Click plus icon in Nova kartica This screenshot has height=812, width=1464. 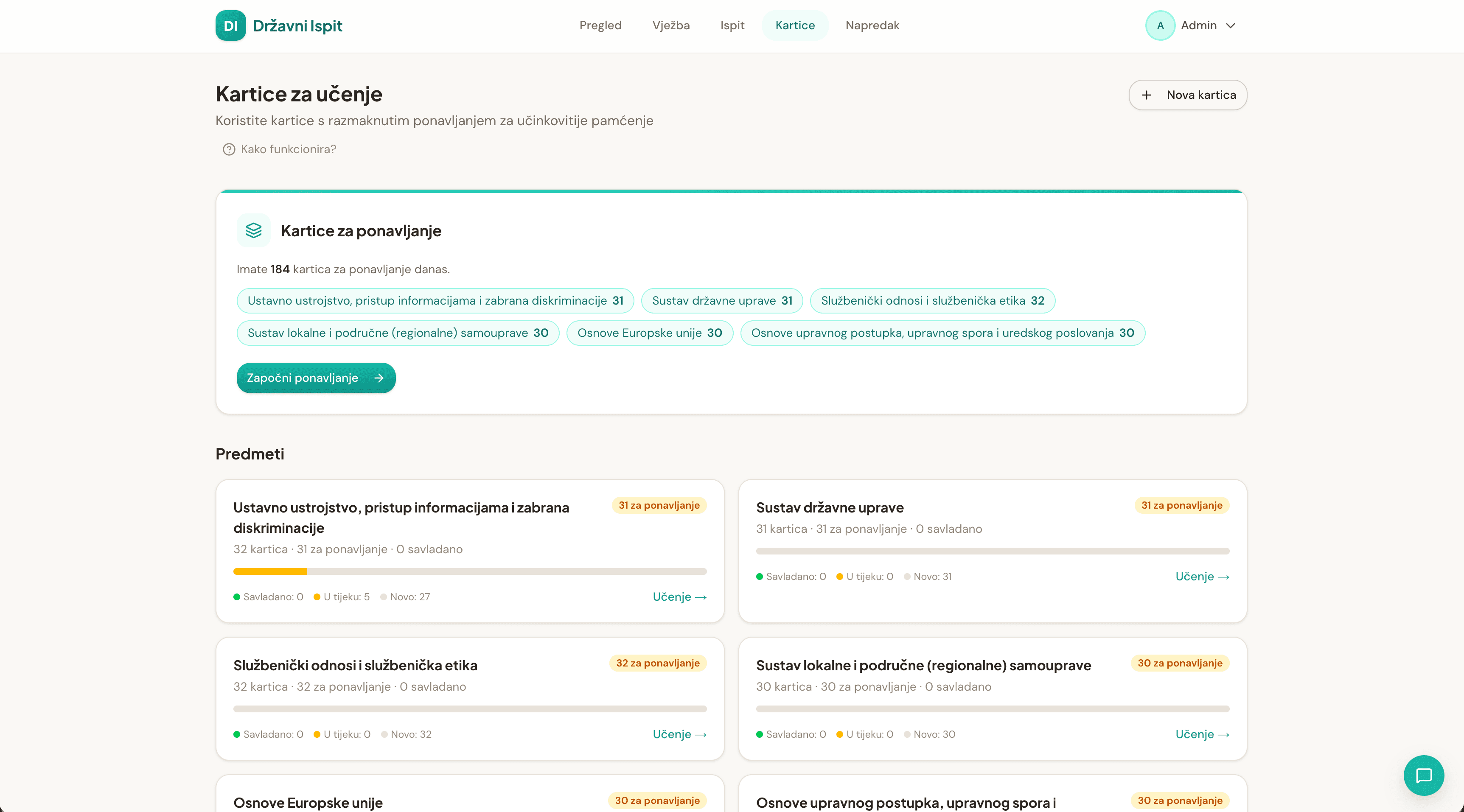1146,95
